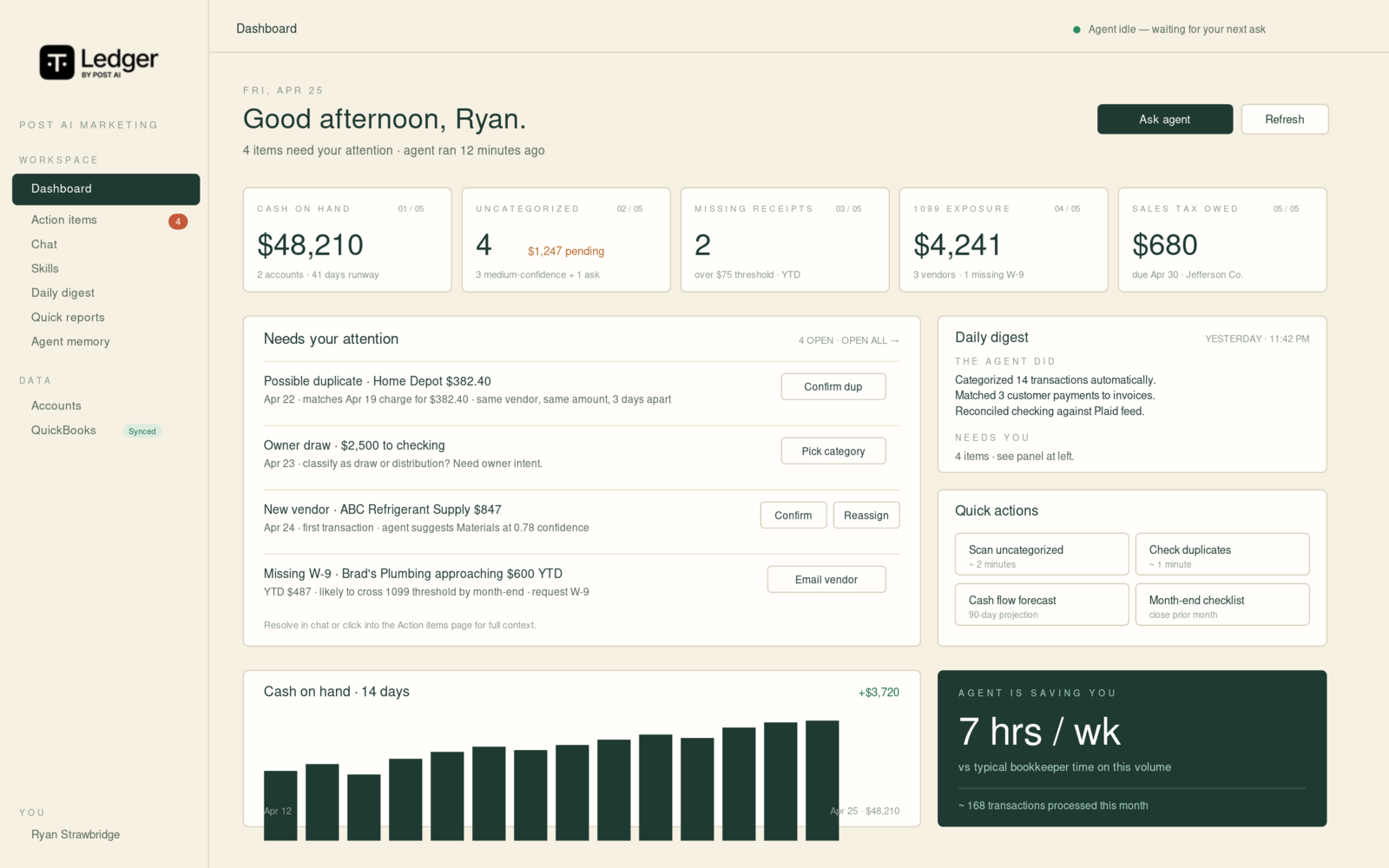Click the Owner draw $2,500 row title
The image size is (1389, 868).
(354, 446)
